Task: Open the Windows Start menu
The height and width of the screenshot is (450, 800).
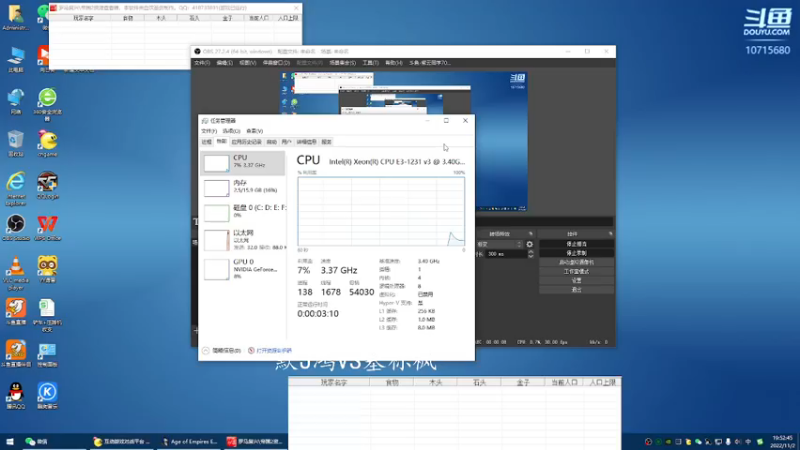Action: pyautogui.click(x=10, y=441)
